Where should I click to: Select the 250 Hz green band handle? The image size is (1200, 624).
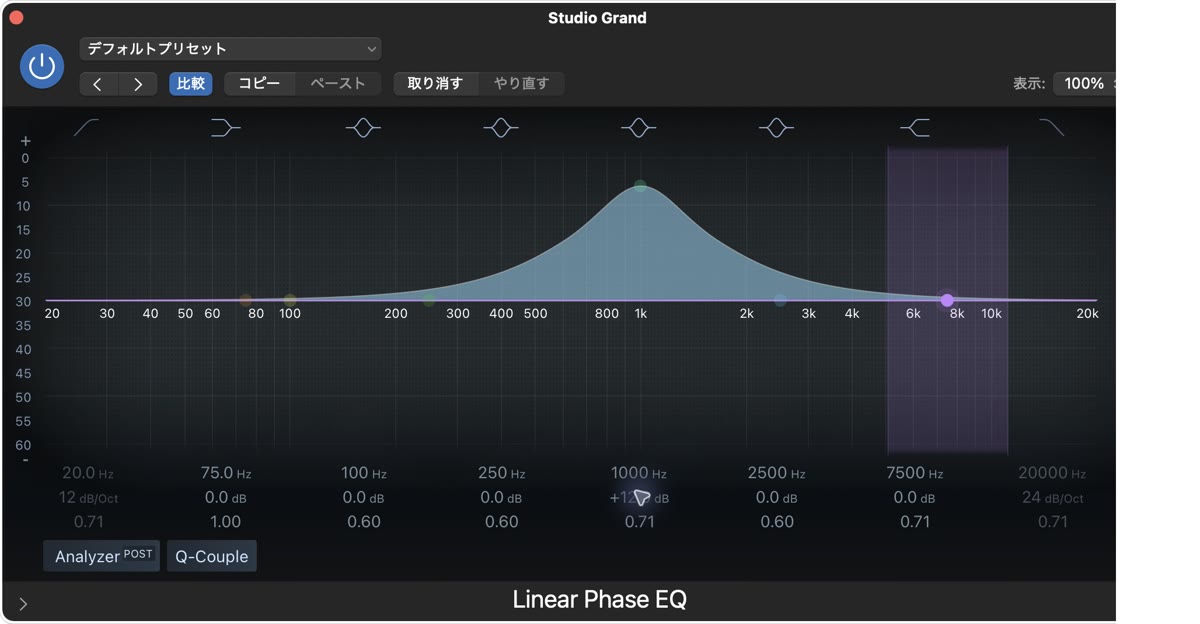tap(429, 300)
